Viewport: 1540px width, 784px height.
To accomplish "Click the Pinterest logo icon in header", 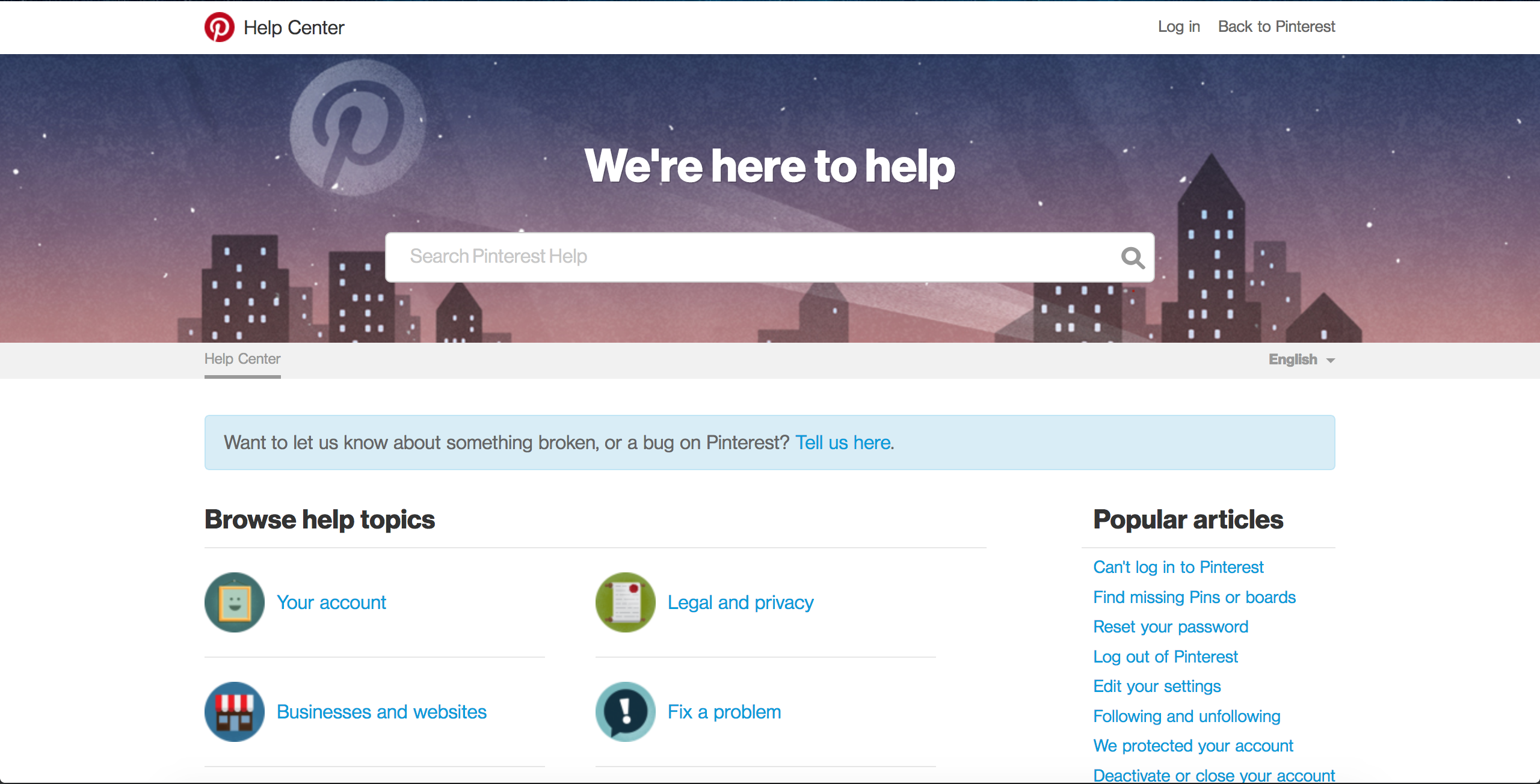I will [x=219, y=27].
